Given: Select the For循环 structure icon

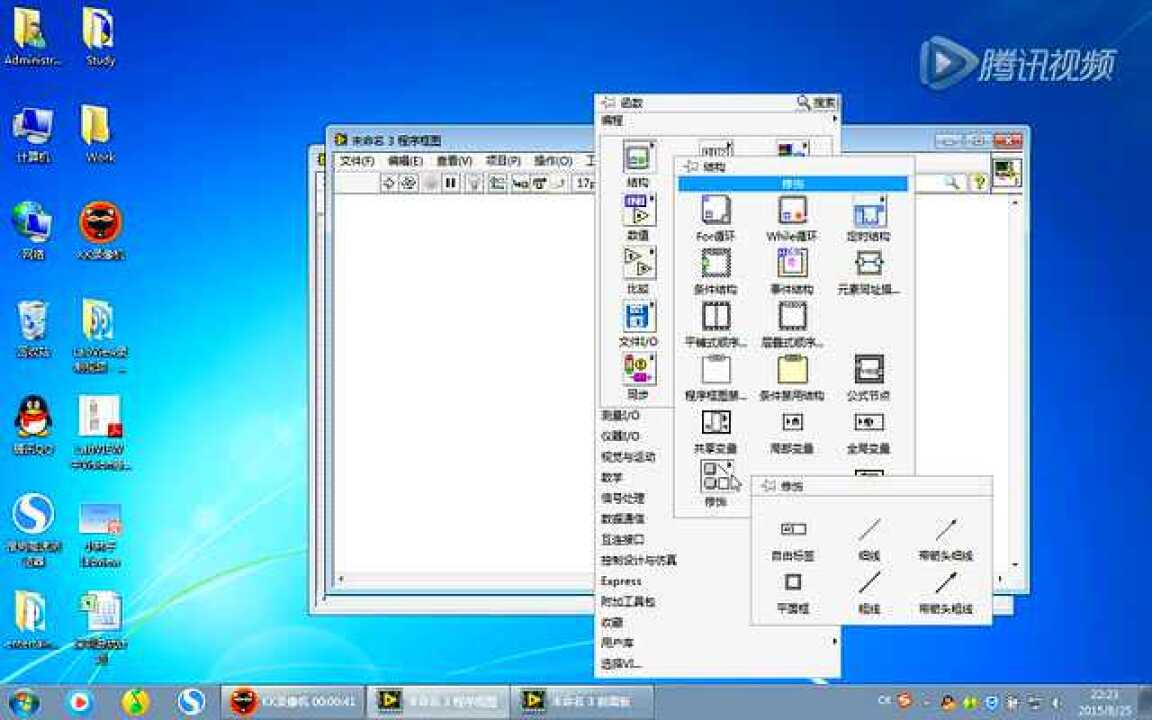Looking at the screenshot, I should (714, 212).
